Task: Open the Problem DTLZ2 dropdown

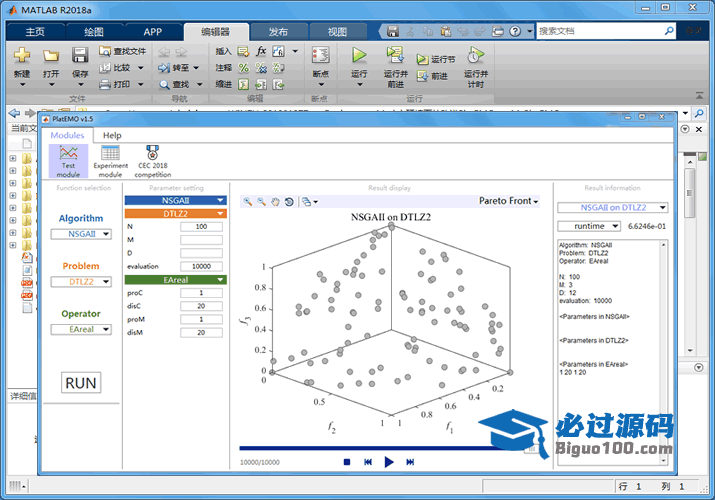Action: coord(81,282)
